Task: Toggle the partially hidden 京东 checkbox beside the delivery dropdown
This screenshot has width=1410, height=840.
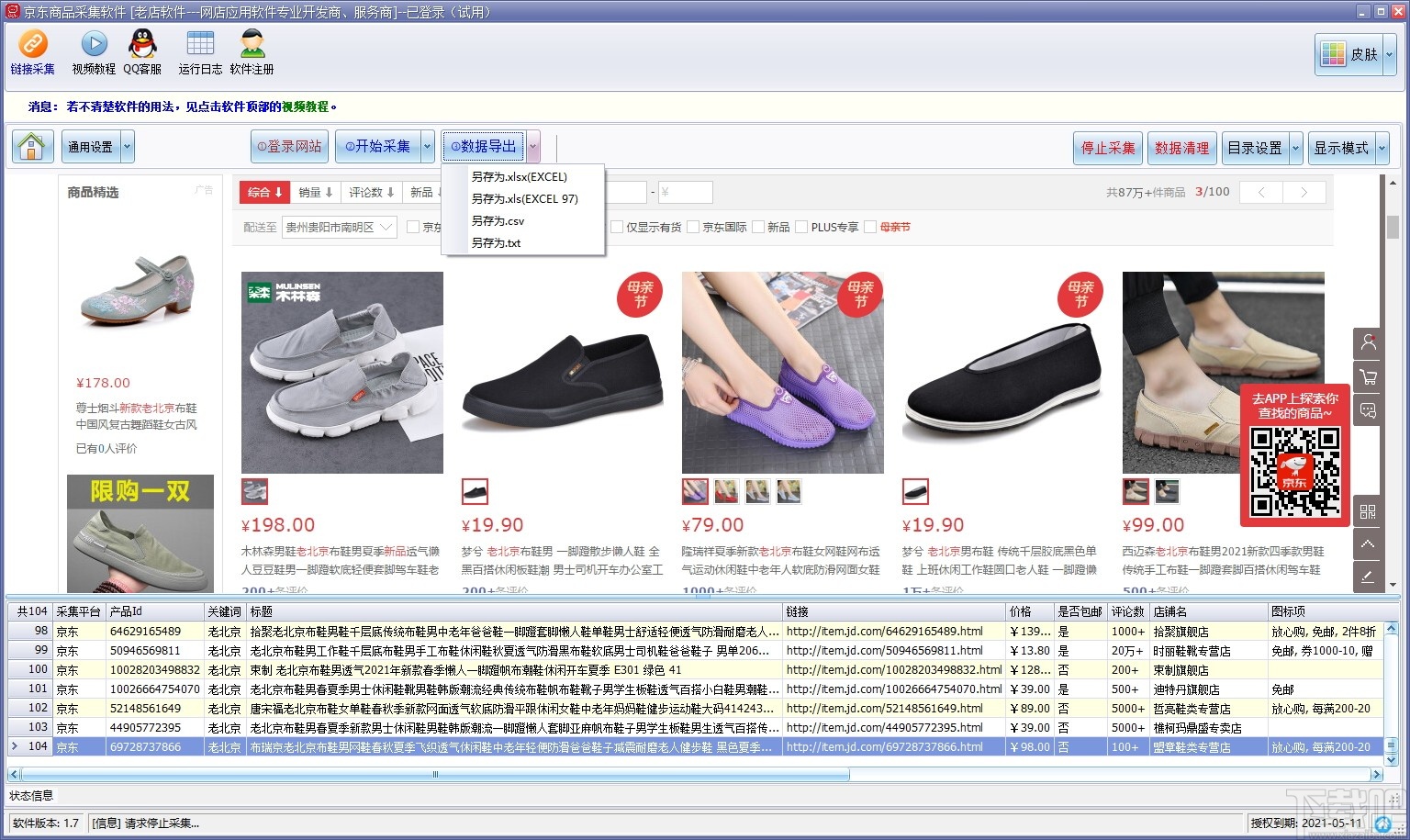Action: 413,227
